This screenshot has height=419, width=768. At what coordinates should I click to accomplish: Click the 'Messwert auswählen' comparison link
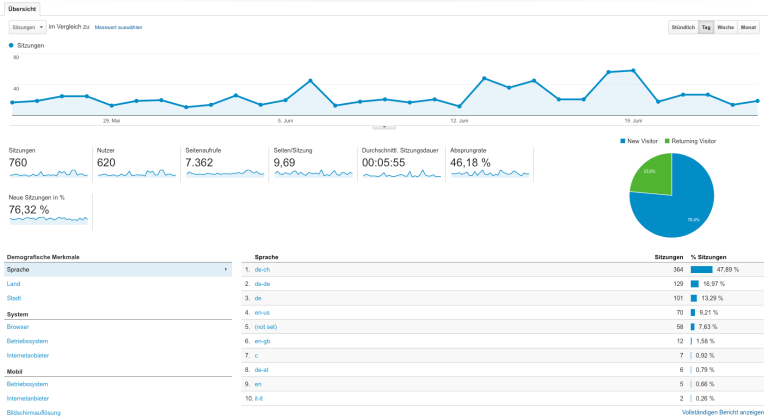(x=118, y=27)
